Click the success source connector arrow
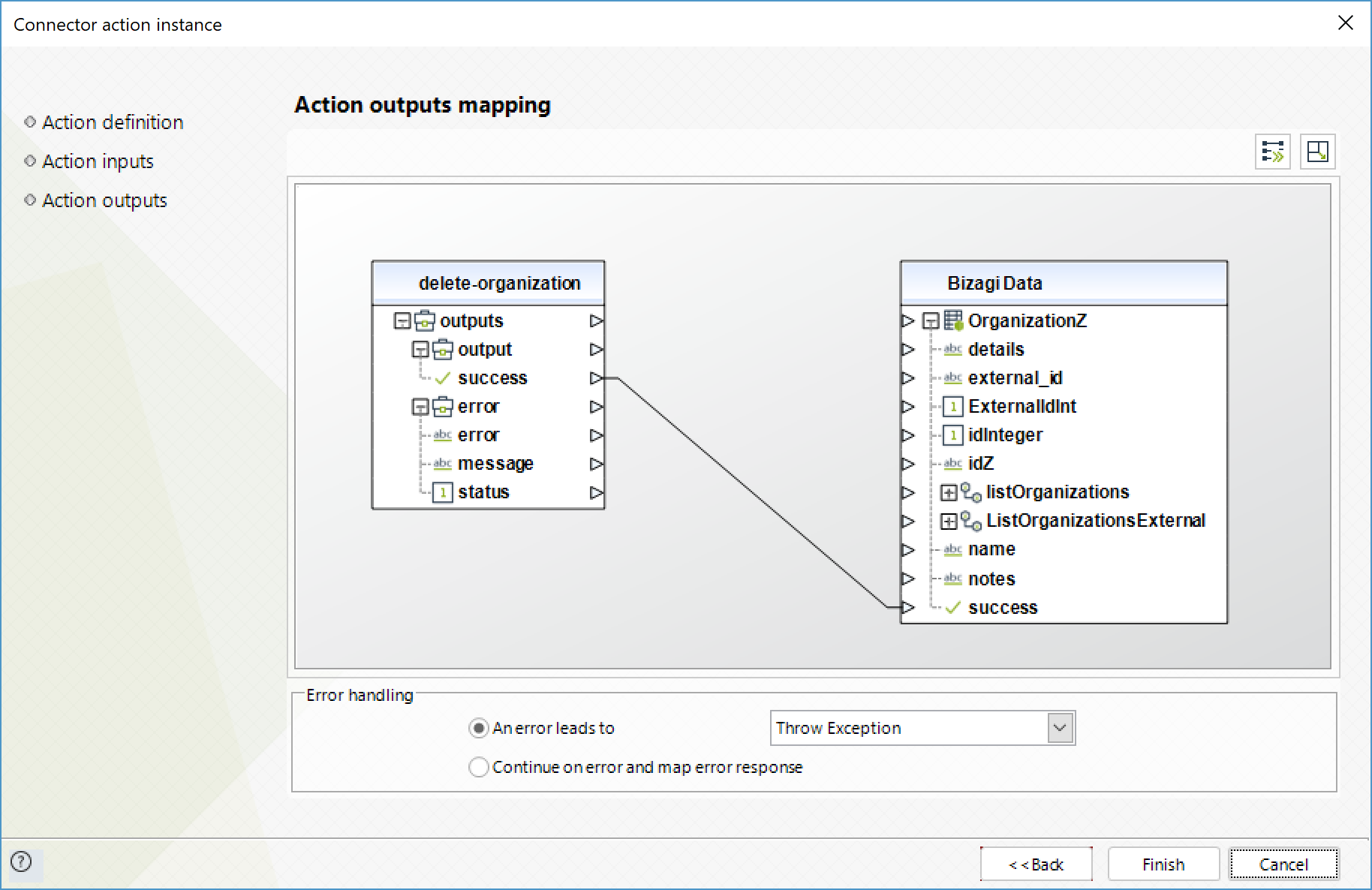The width and height of the screenshot is (1372, 890). click(x=596, y=378)
